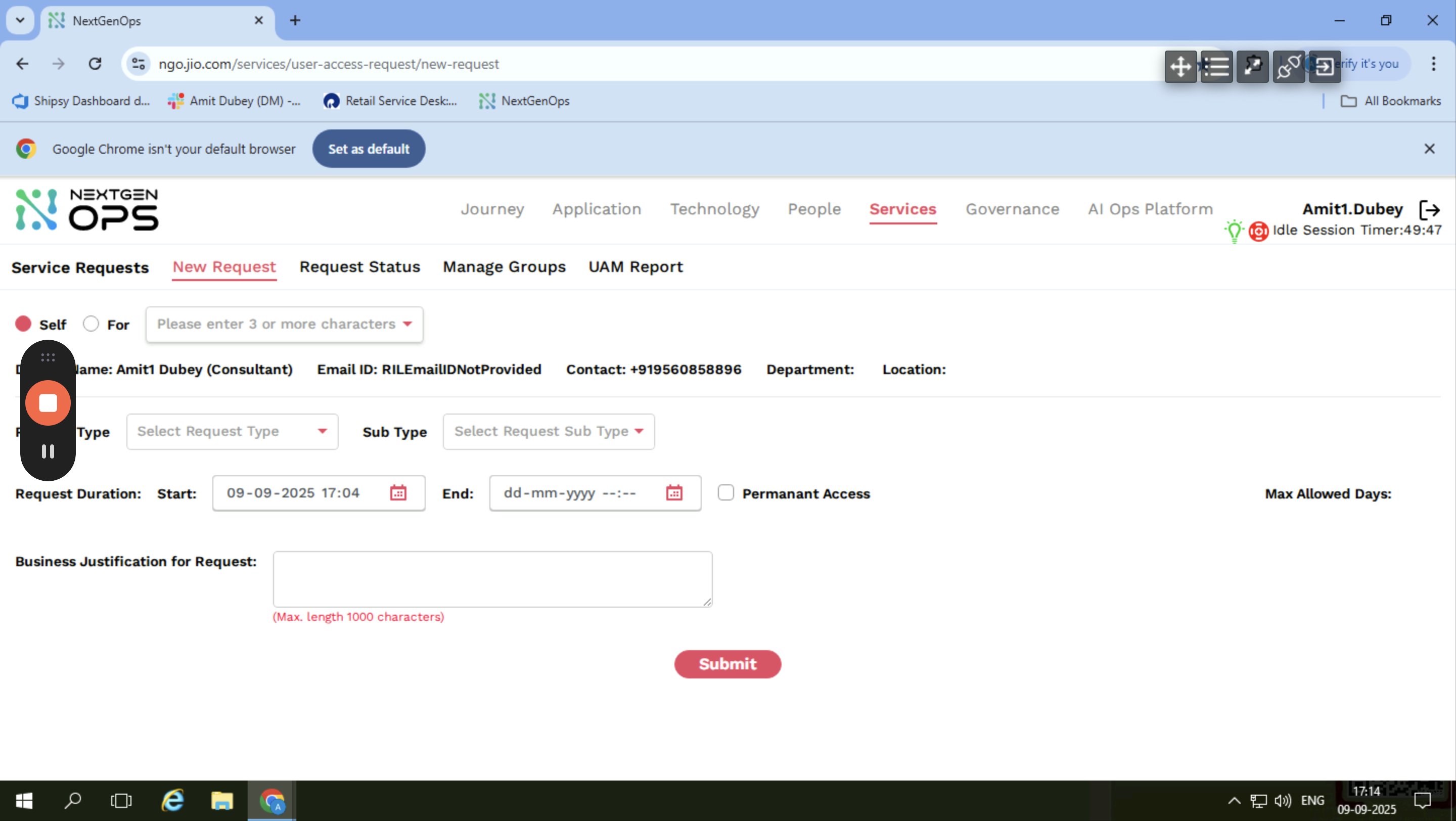Select the For radio button
Image resolution: width=1456 pixels, height=821 pixels.
[91, 324]
